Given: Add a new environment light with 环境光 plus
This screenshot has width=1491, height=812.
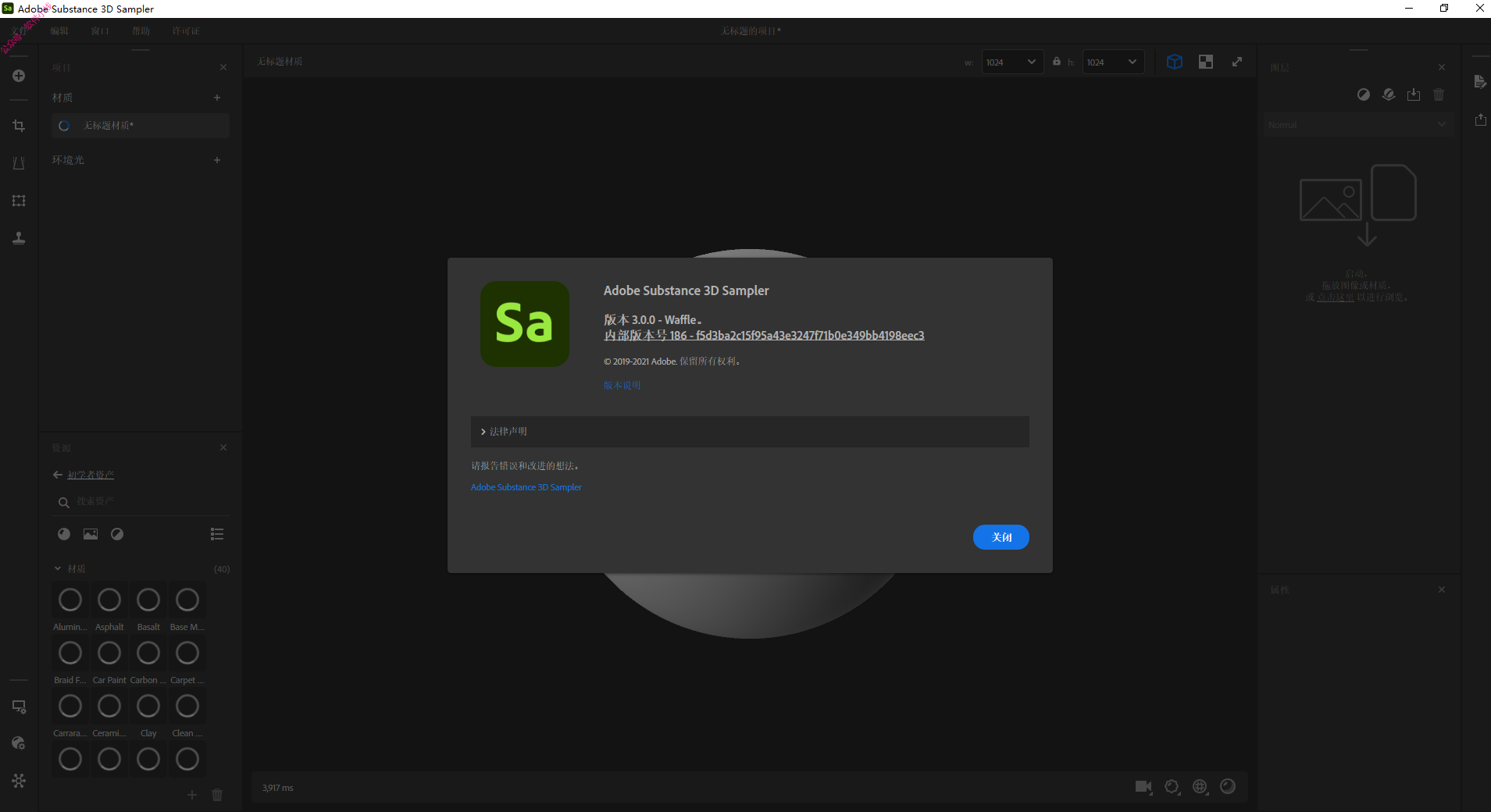Looking at the screenshot, I should point(217,160).
